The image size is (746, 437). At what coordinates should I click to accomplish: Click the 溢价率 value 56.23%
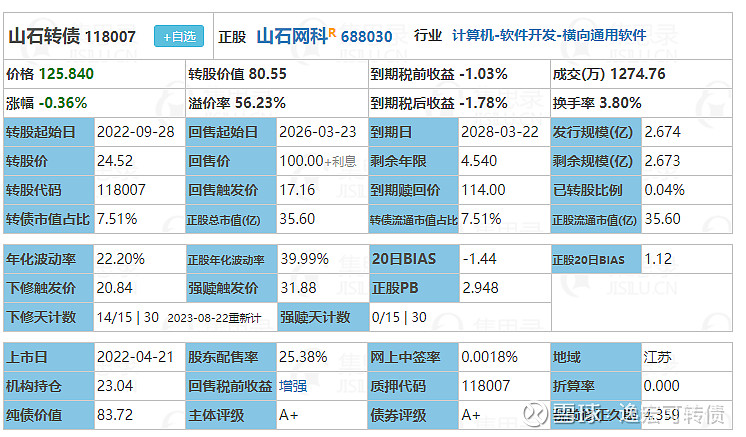coord(260,103)
